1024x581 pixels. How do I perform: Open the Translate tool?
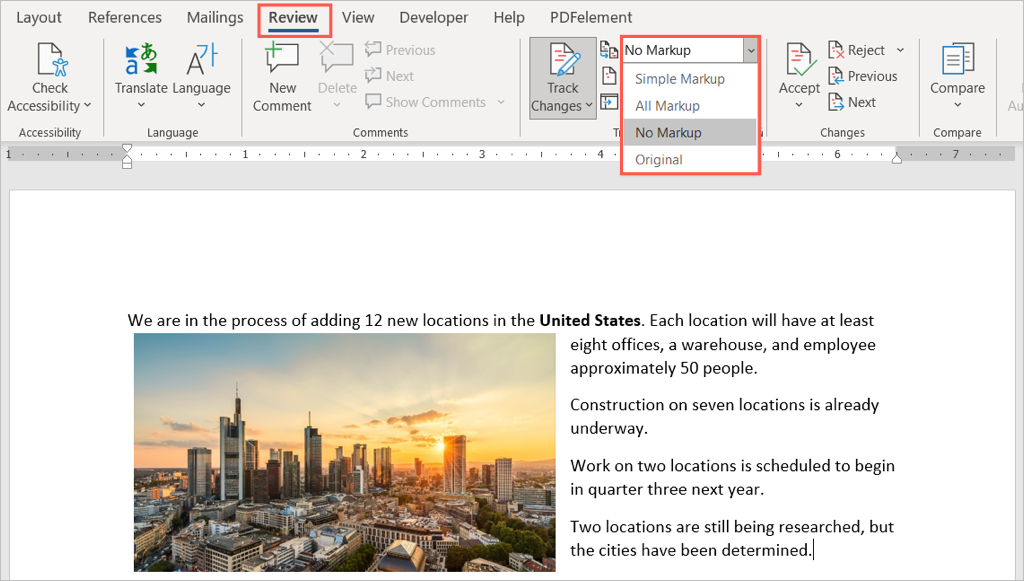pyautogui.click(x=141, y=62)
